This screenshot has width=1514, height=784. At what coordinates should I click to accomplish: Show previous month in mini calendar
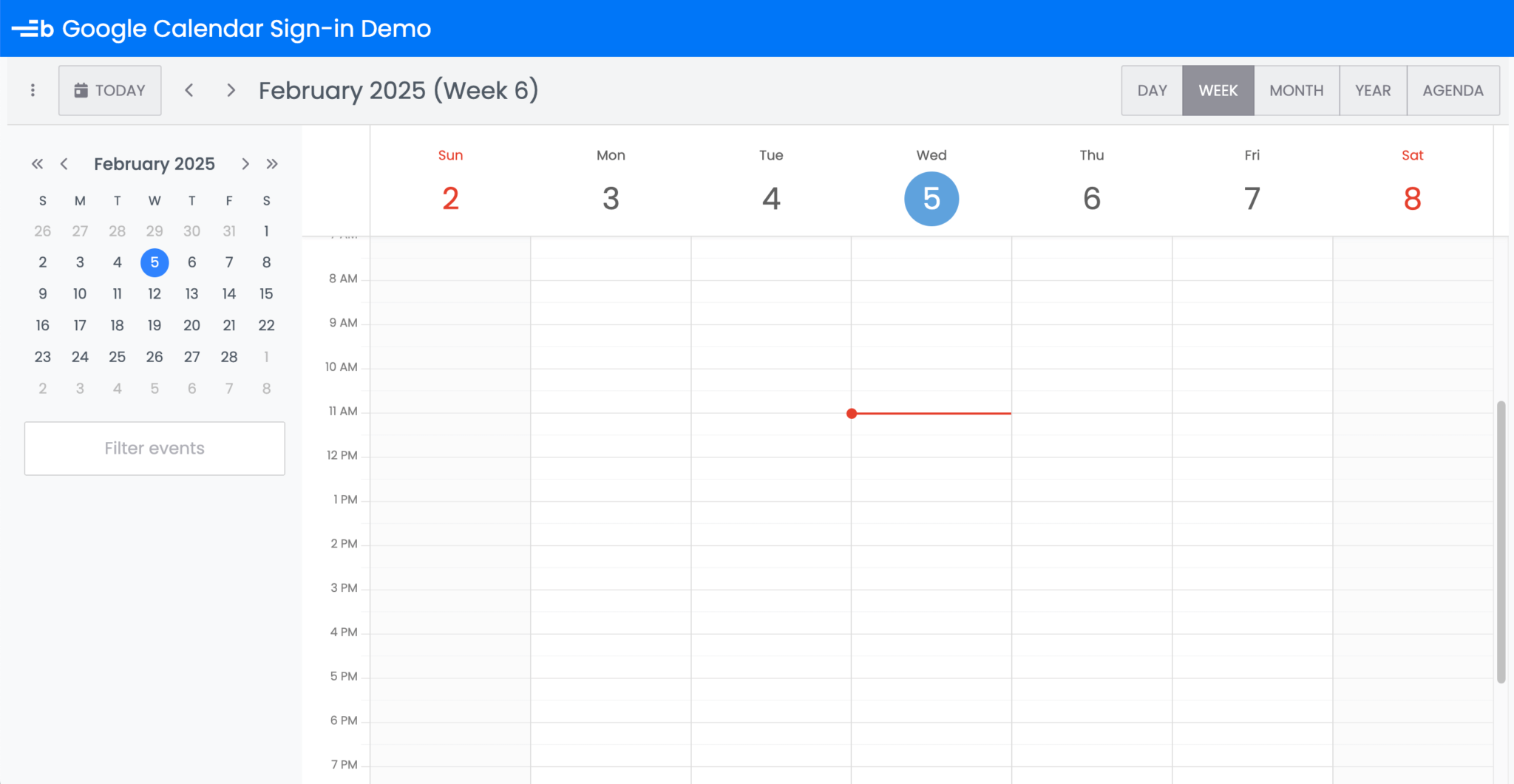click(64, 164)
